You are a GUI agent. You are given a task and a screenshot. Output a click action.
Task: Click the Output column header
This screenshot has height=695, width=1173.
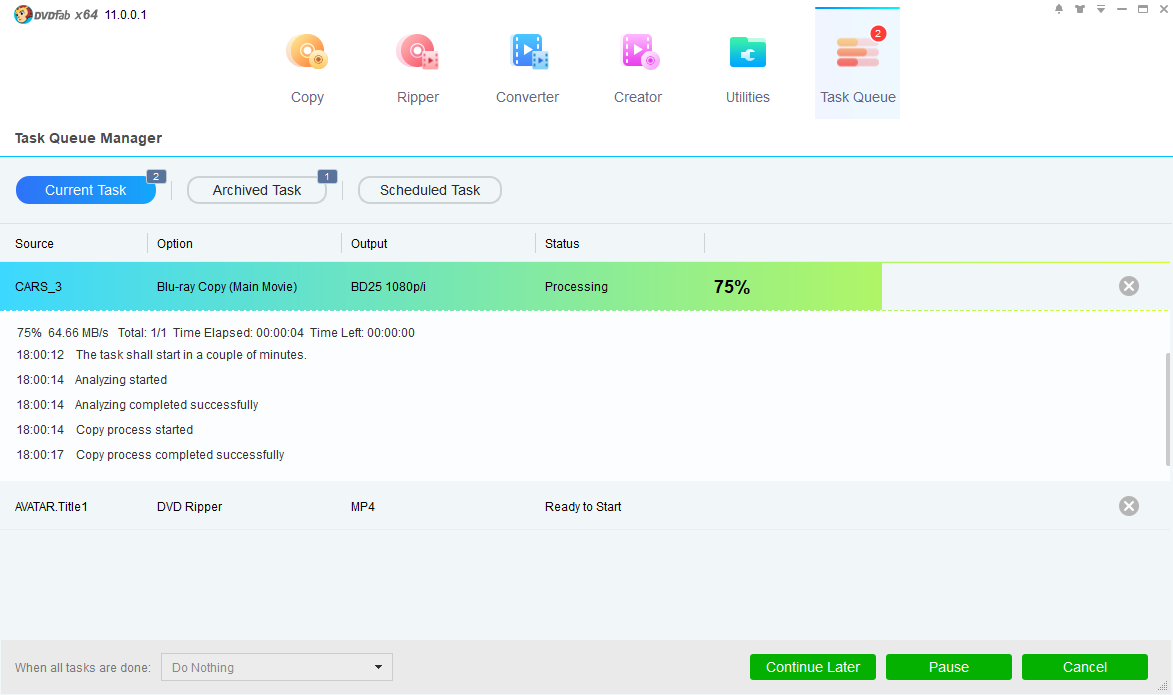coord(369,244)
